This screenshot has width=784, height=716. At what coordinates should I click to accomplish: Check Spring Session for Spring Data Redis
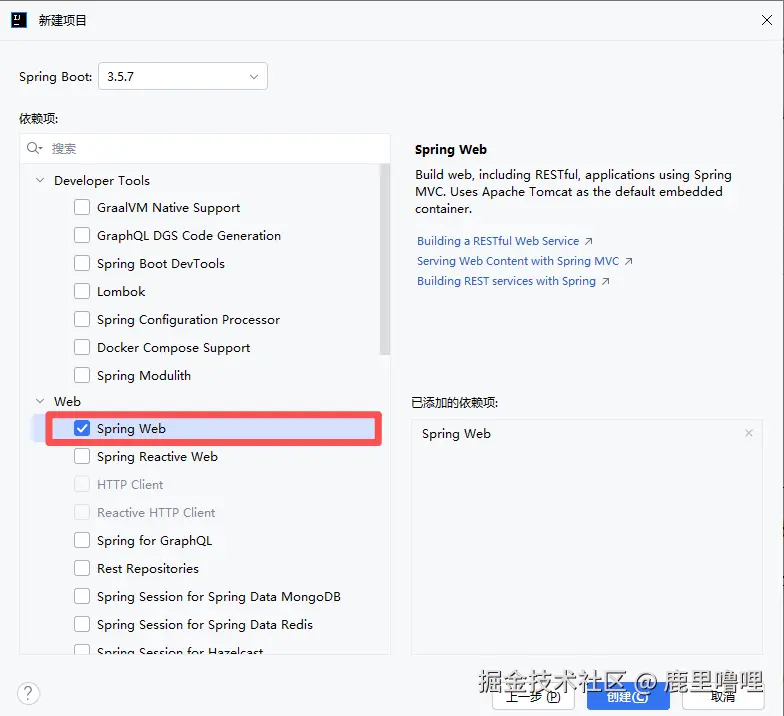[82, 624]
